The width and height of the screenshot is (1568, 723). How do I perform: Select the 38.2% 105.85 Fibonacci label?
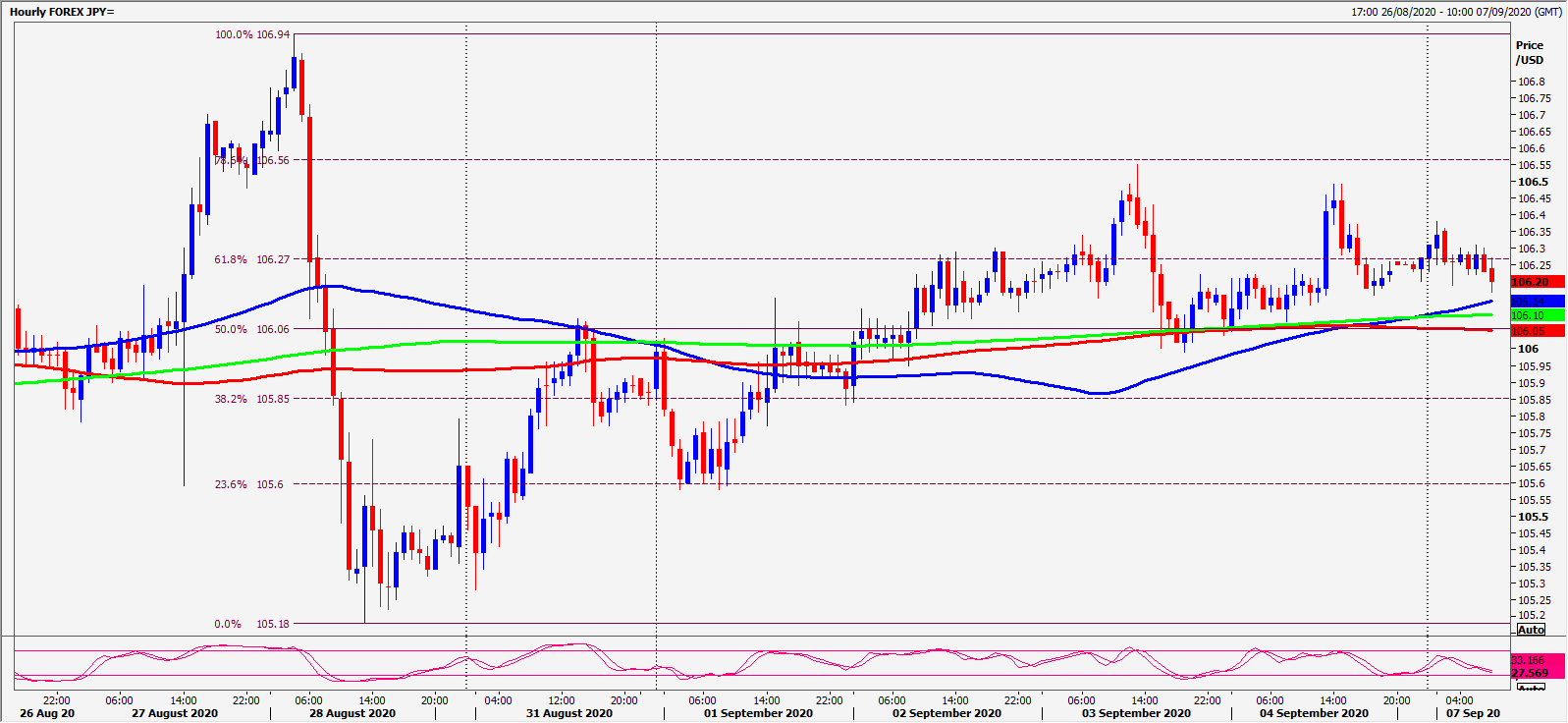(x=252, y=399)
